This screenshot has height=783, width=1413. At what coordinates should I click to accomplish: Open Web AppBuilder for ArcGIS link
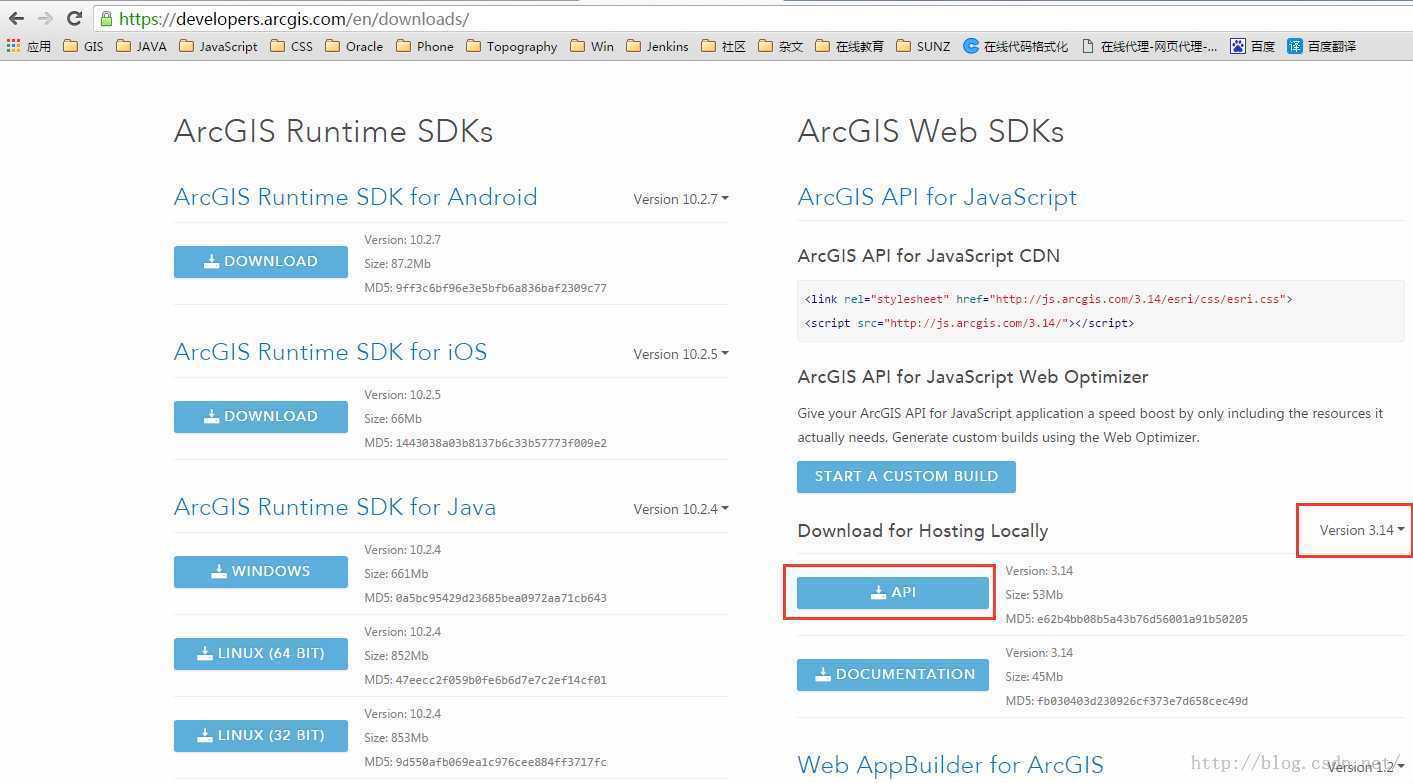pyautogui.click(x=951, y=765)
